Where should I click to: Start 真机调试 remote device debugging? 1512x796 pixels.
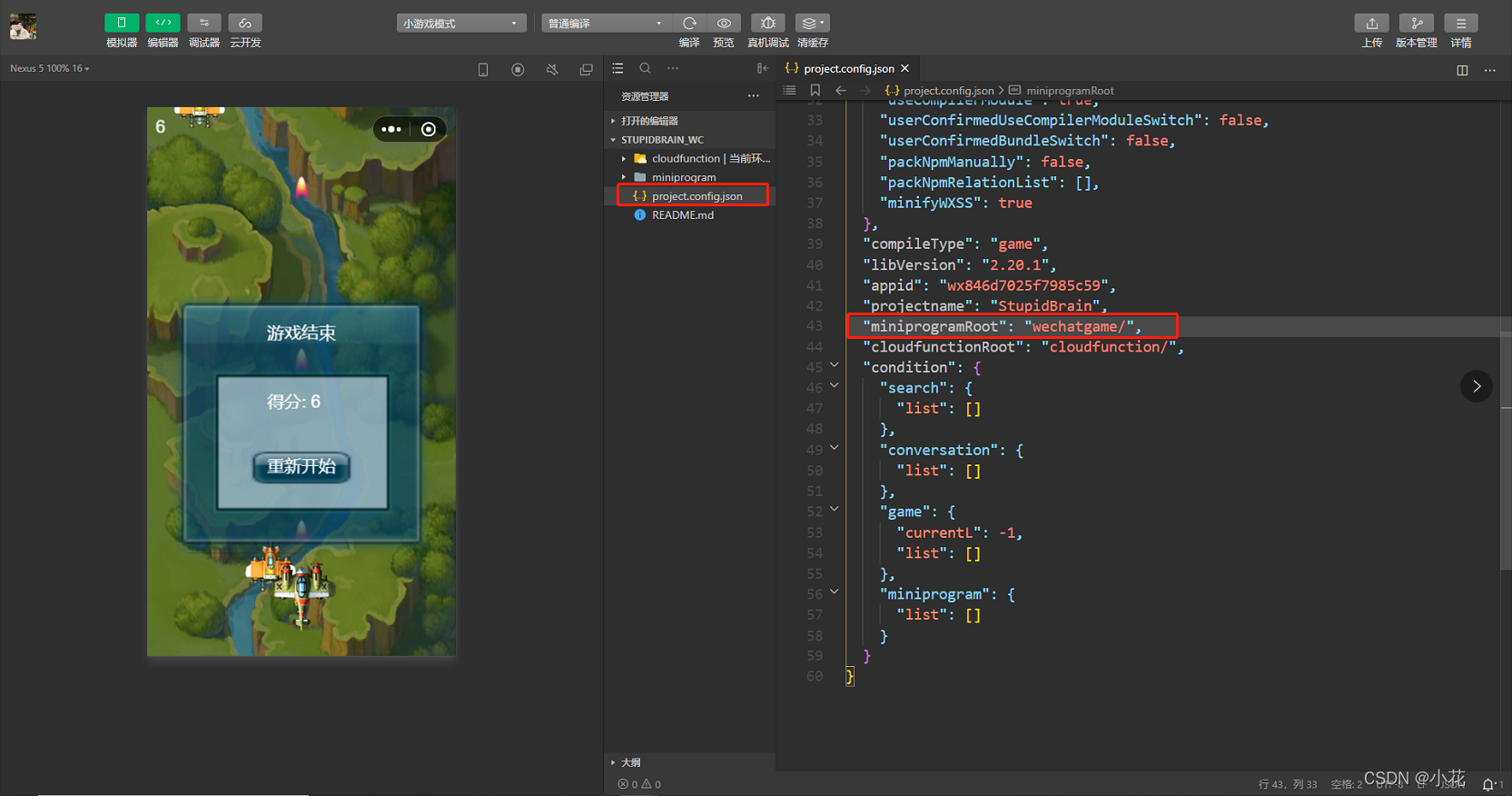pyautogui.click(x=767, y=23)
